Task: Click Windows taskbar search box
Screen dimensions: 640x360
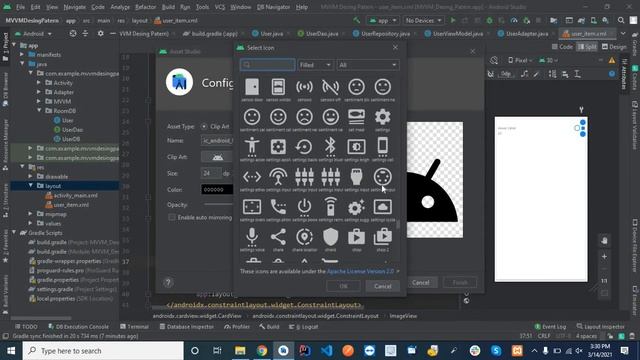Action: 103,351
